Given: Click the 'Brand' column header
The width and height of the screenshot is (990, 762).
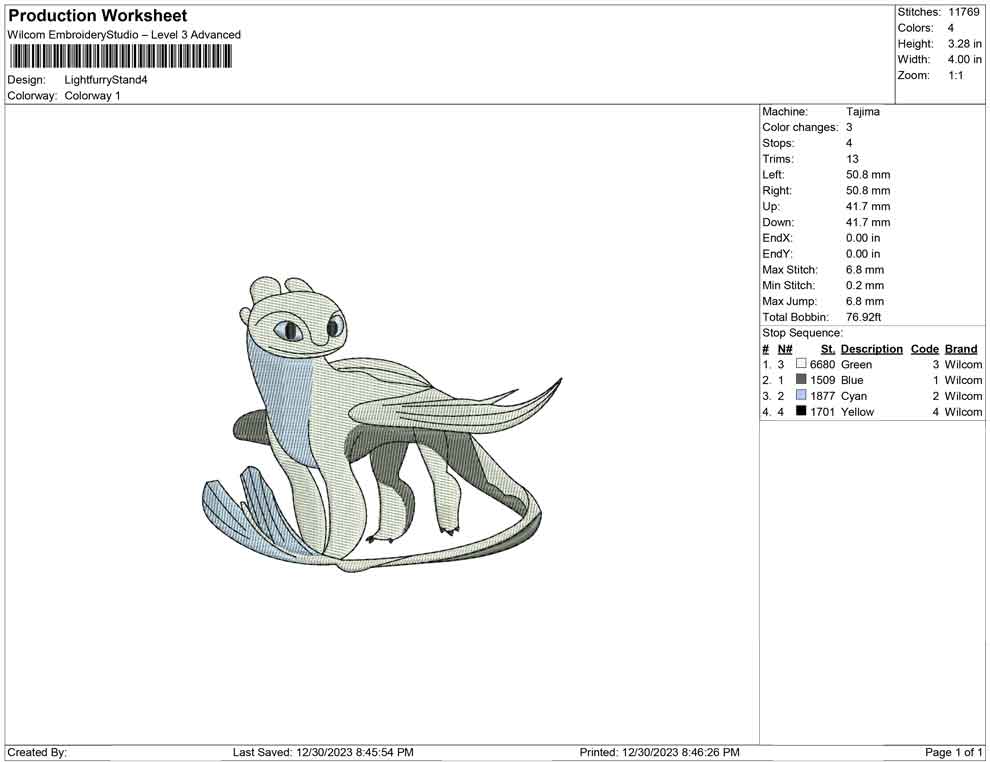Looking at the screenshot, I should tap(961, 349).
